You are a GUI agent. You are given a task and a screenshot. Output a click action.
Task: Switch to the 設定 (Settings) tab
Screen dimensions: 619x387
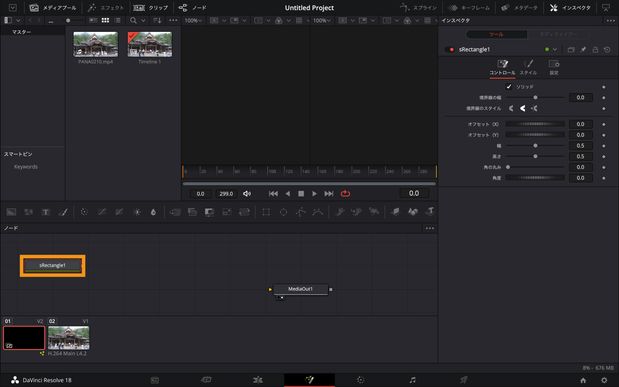tap(554, 67)
